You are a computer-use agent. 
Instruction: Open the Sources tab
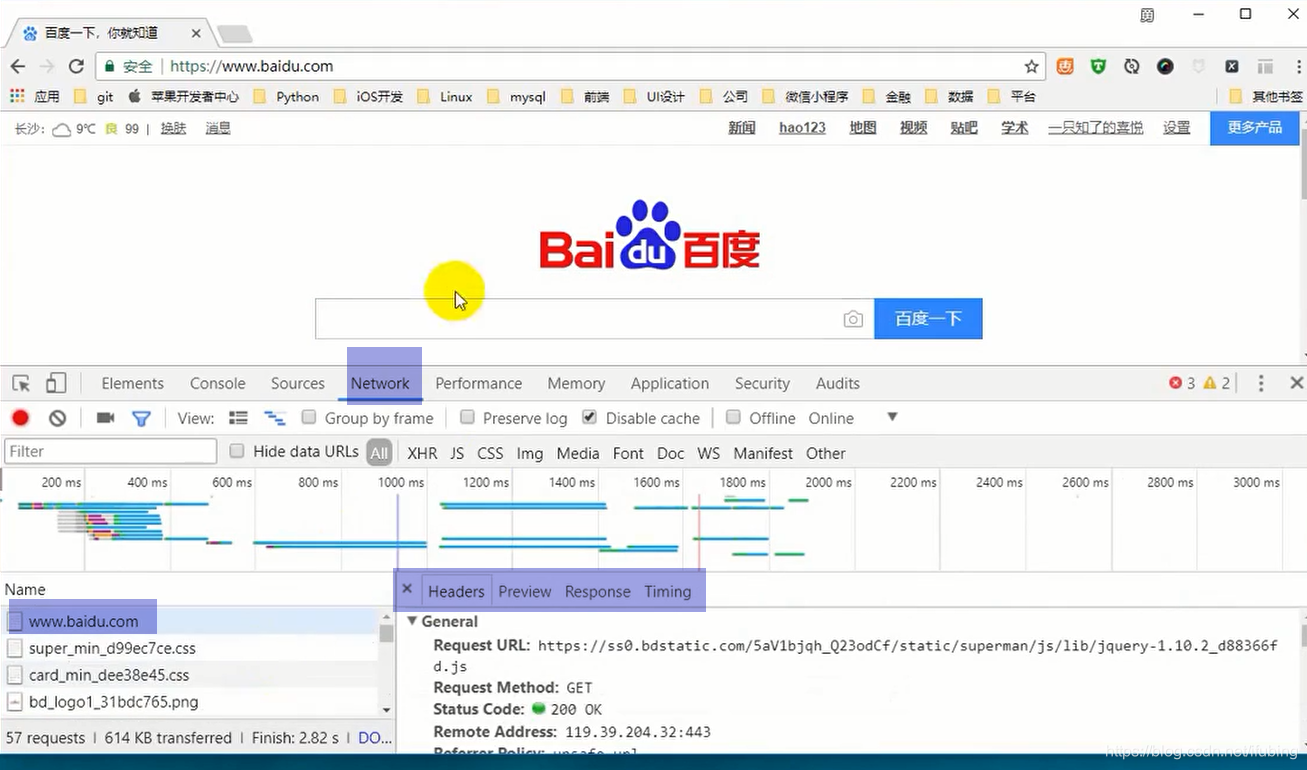(297, 383)
